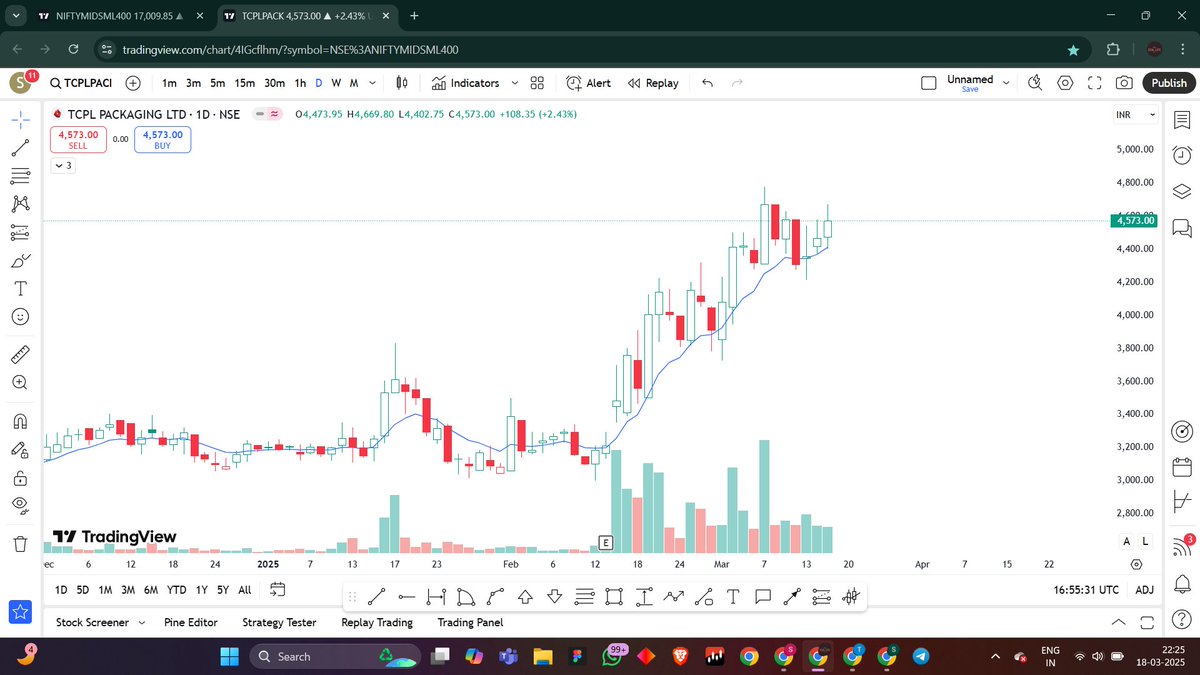Remove drawings with trash icon
The height and width of the screenshot is (675, 1200).
tap(20, 543)
